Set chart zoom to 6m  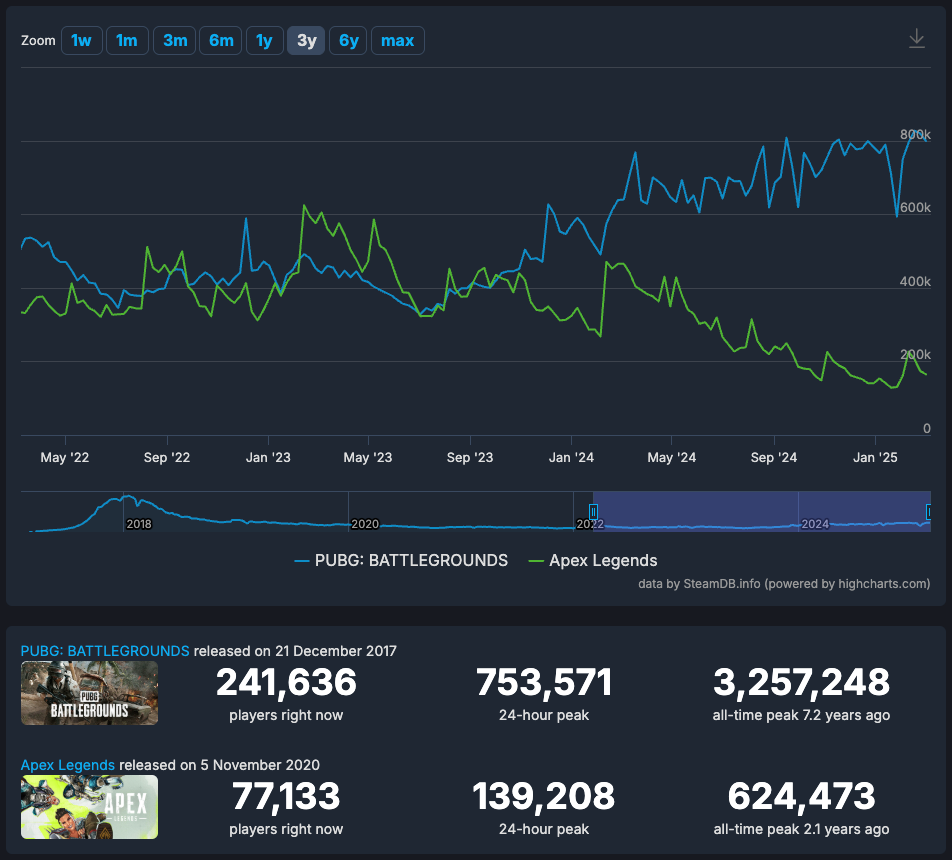pyautogui.click(x=221, y=41)
